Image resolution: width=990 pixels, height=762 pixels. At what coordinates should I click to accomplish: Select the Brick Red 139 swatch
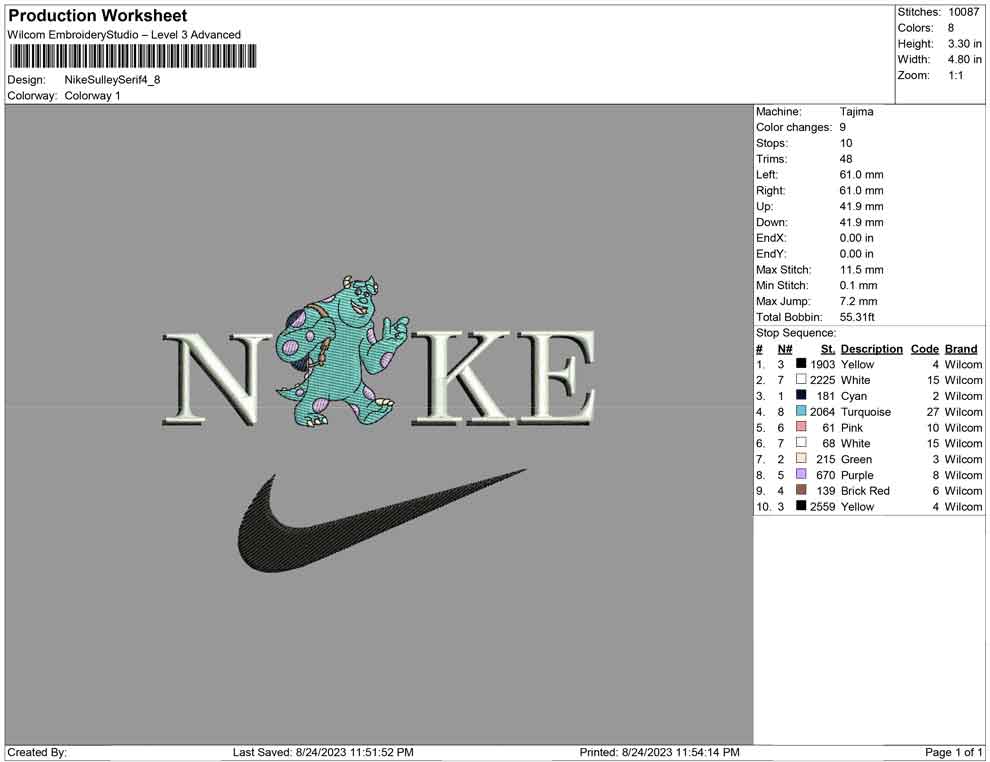pos(801,490)
